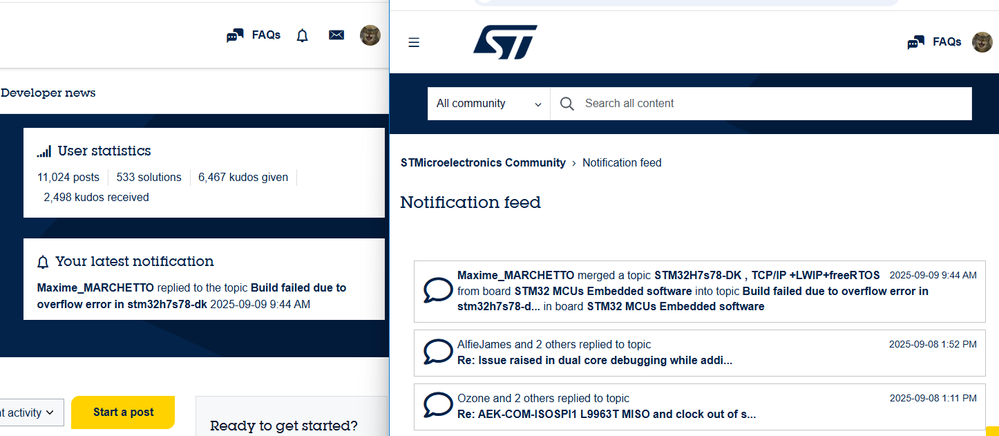The width and height of the screenshot is (999, 436).
Task: Open messages envelope icon in left window
Action: [x=336, y=35]
